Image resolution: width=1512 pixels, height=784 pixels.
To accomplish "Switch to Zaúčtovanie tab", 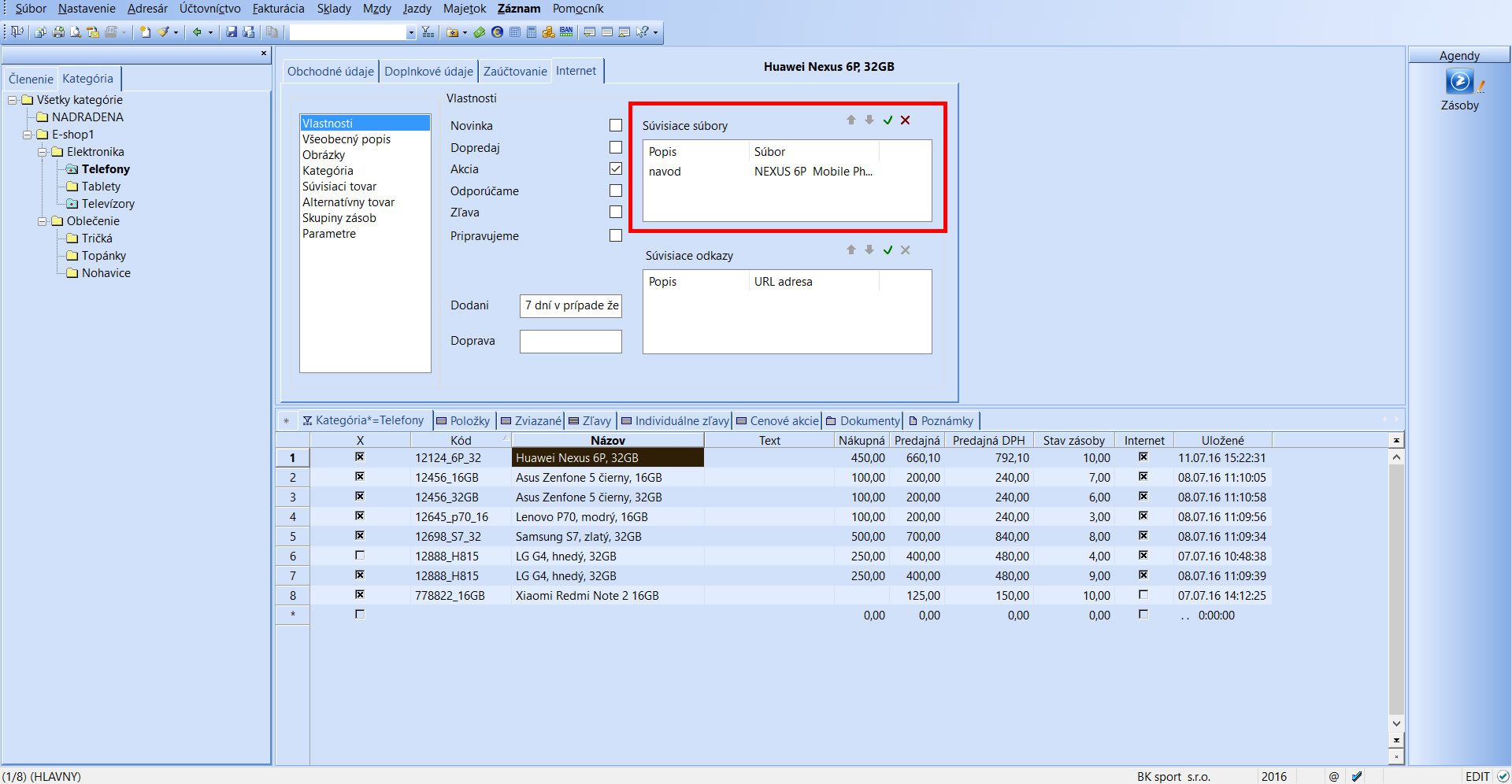I will (x=515, y=71).
